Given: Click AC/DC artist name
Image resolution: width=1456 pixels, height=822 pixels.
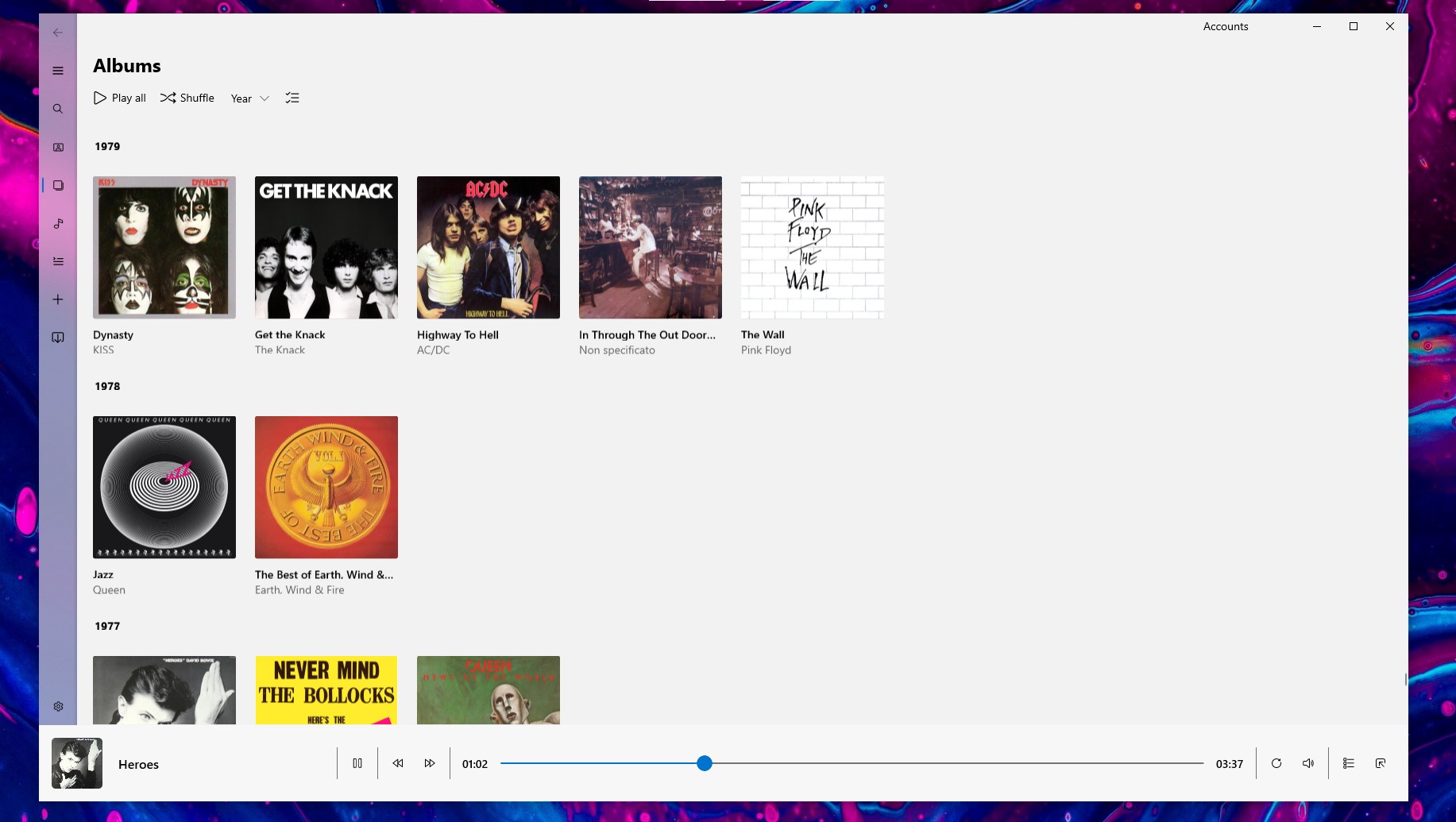Looking at the screenshot, I should (434, 350).
